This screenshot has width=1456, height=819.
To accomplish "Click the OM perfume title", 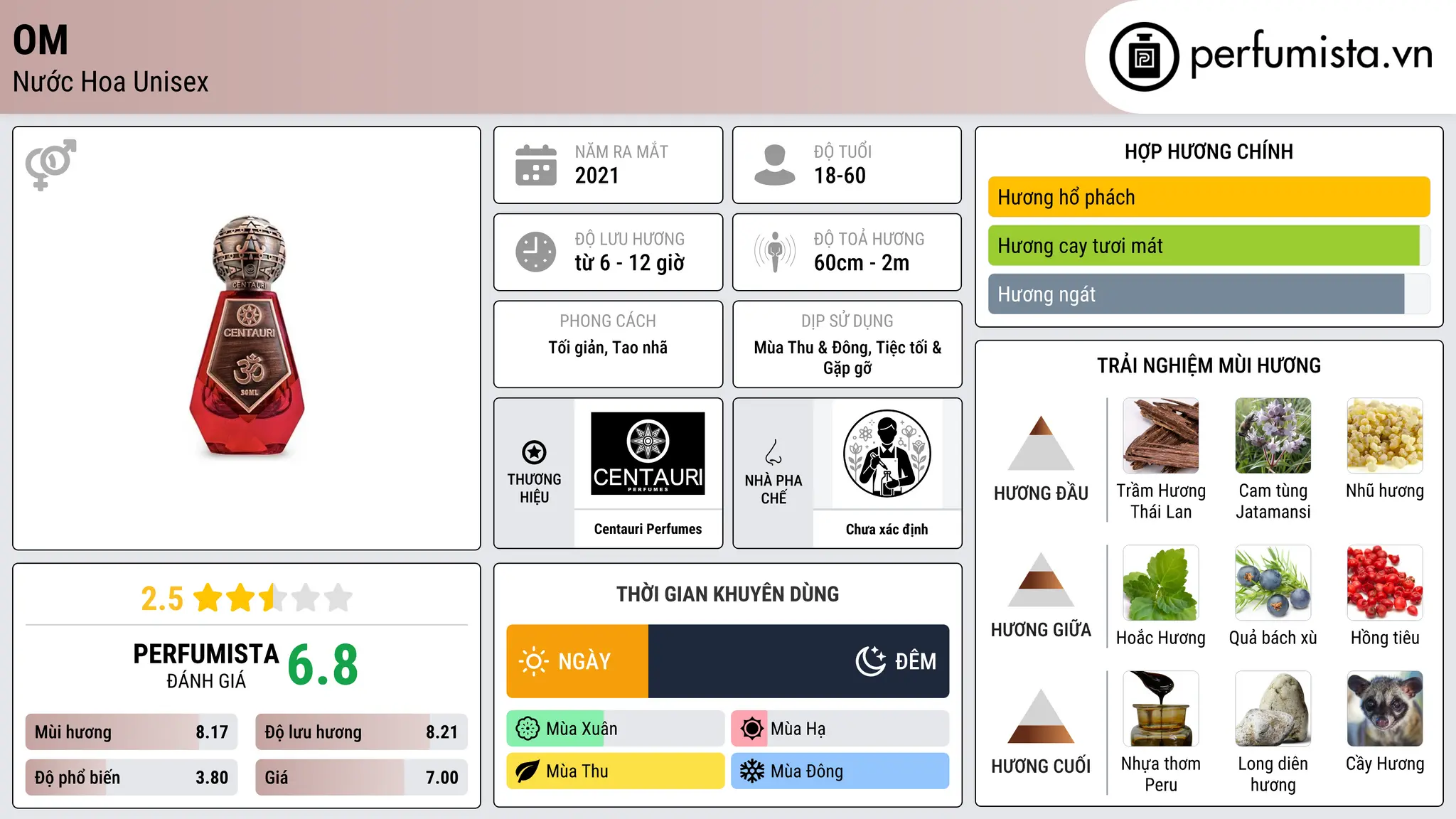I will [x=41, y=41].
